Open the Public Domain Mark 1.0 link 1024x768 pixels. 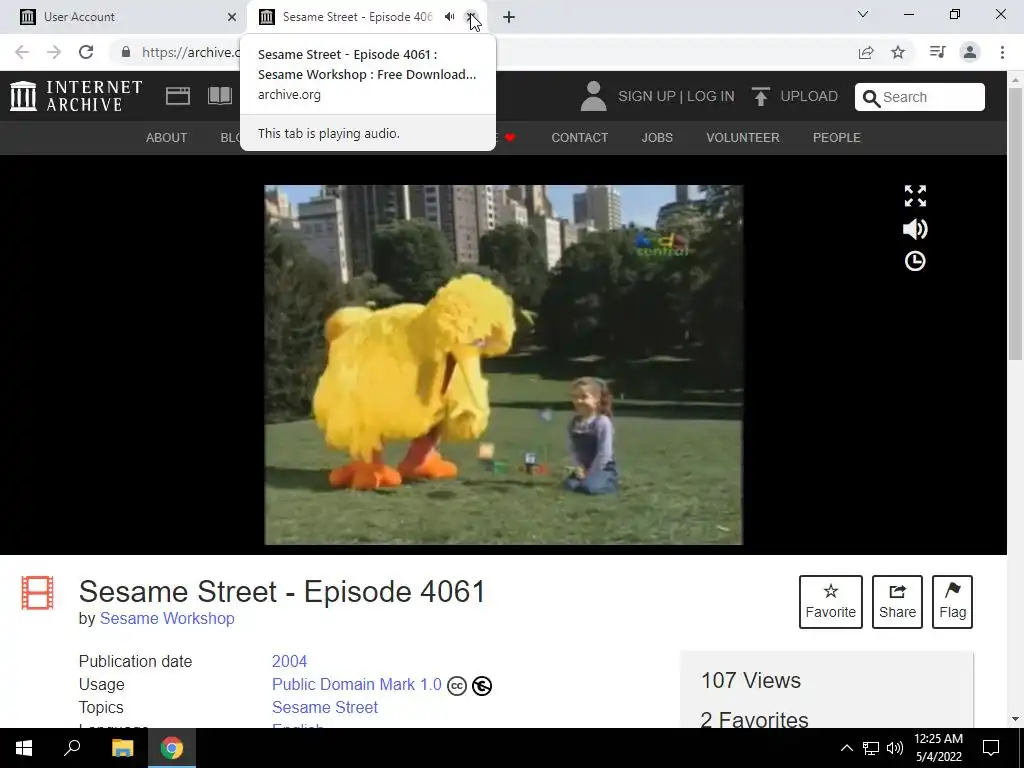tap(357, 684)
